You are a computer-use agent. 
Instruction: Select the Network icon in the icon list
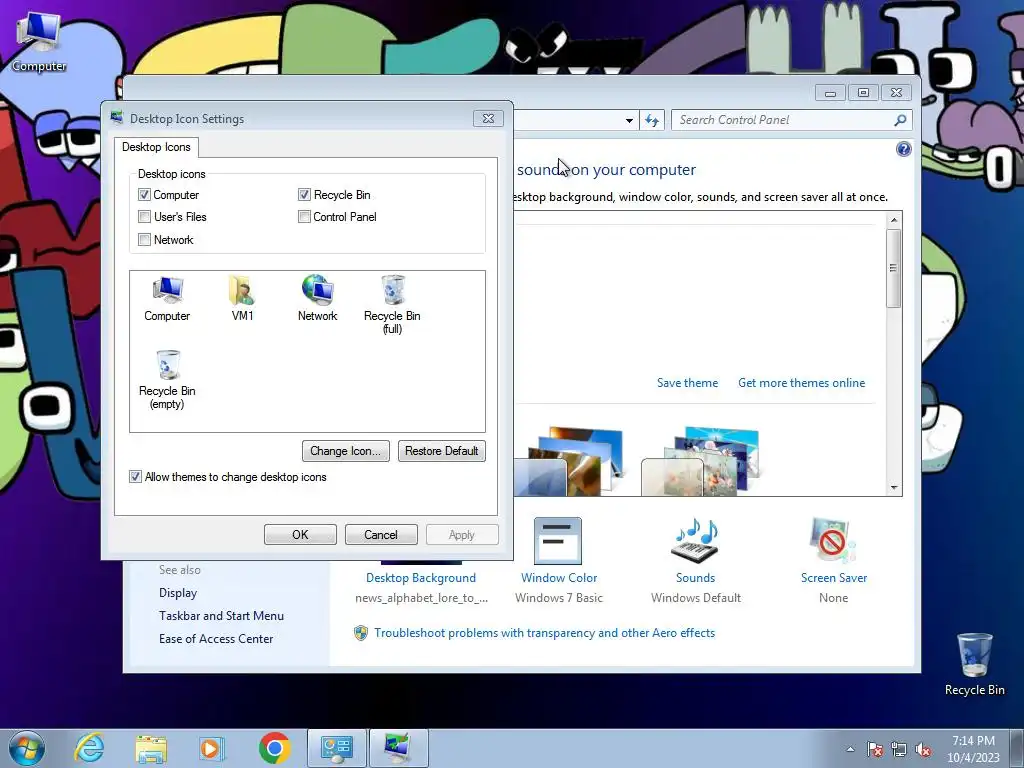click(x=317, y=299)
